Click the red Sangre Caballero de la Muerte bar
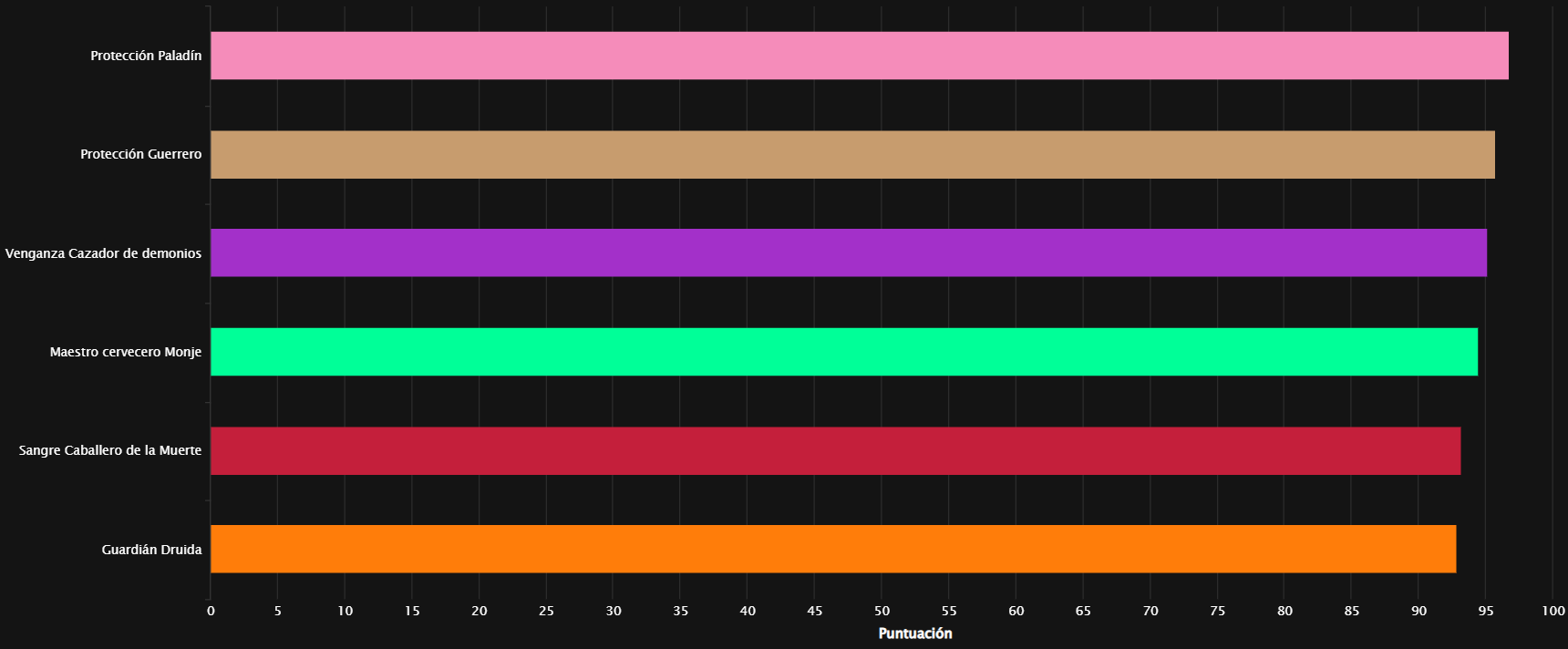The width and height of the screenshot is (1568, 649). (835, 450)
